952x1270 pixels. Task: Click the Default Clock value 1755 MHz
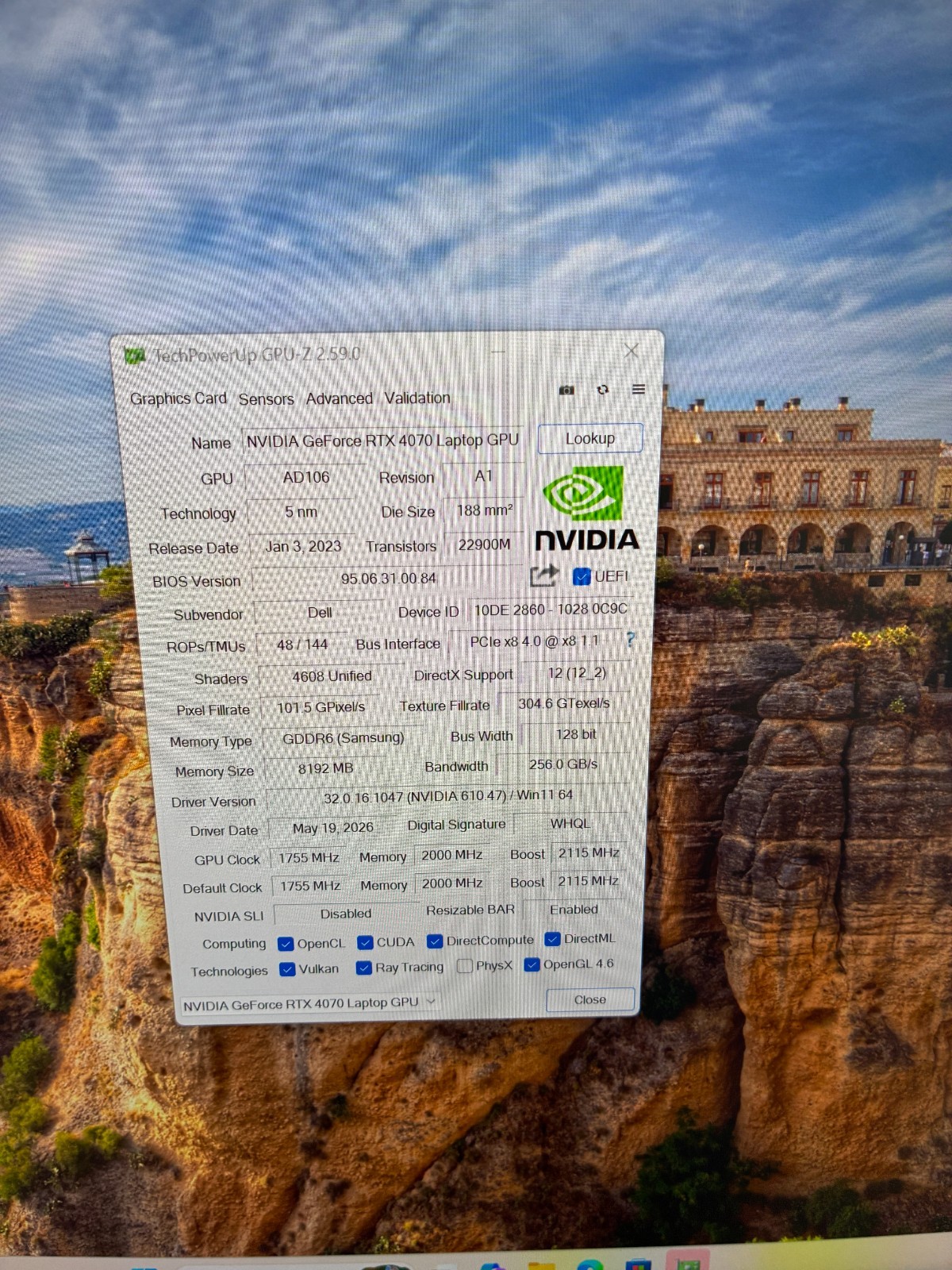(310, 886)
